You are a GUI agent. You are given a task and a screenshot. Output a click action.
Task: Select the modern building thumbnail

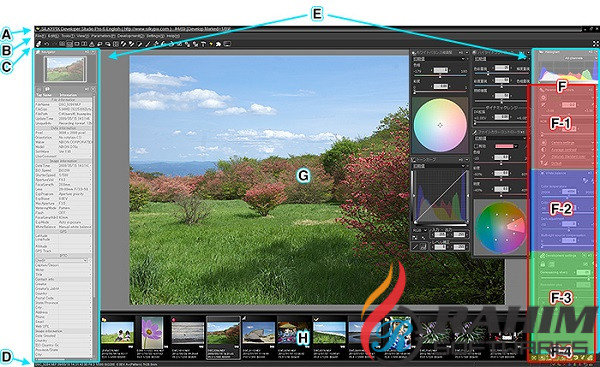pyautogui.click(x=259, y=332)
